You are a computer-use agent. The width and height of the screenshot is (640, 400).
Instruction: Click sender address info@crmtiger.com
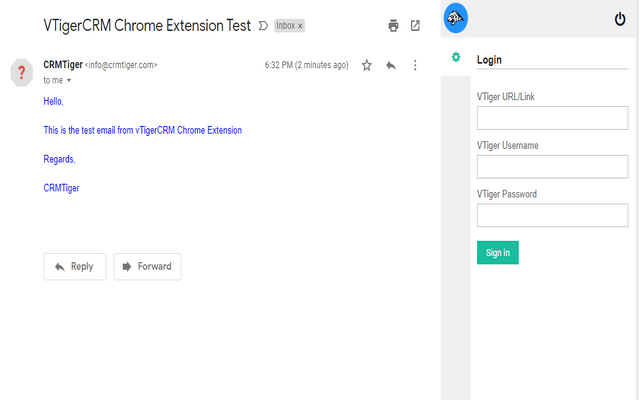point(121,65)
